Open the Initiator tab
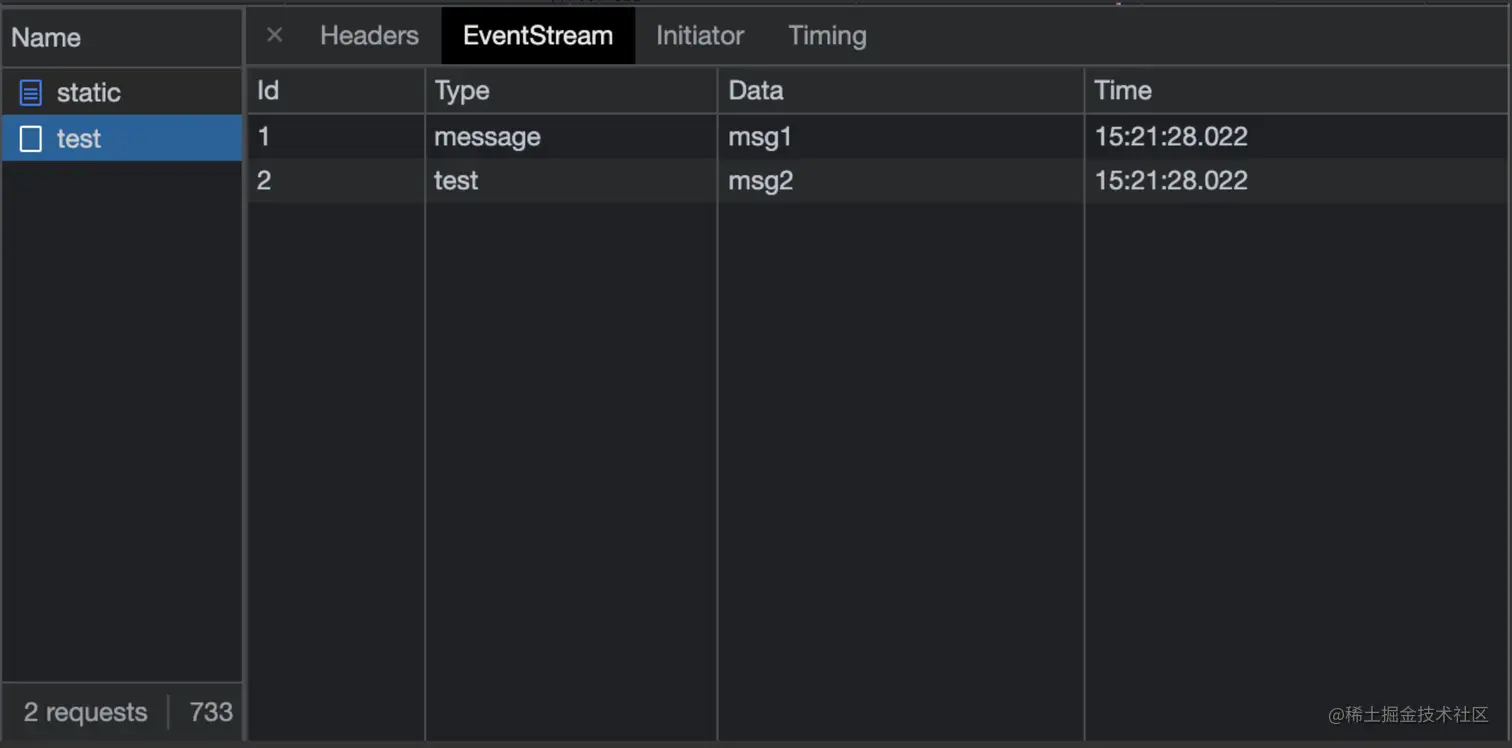This screenshot has height=748, width=1512. pyautogui.click(x=700, y=36)
